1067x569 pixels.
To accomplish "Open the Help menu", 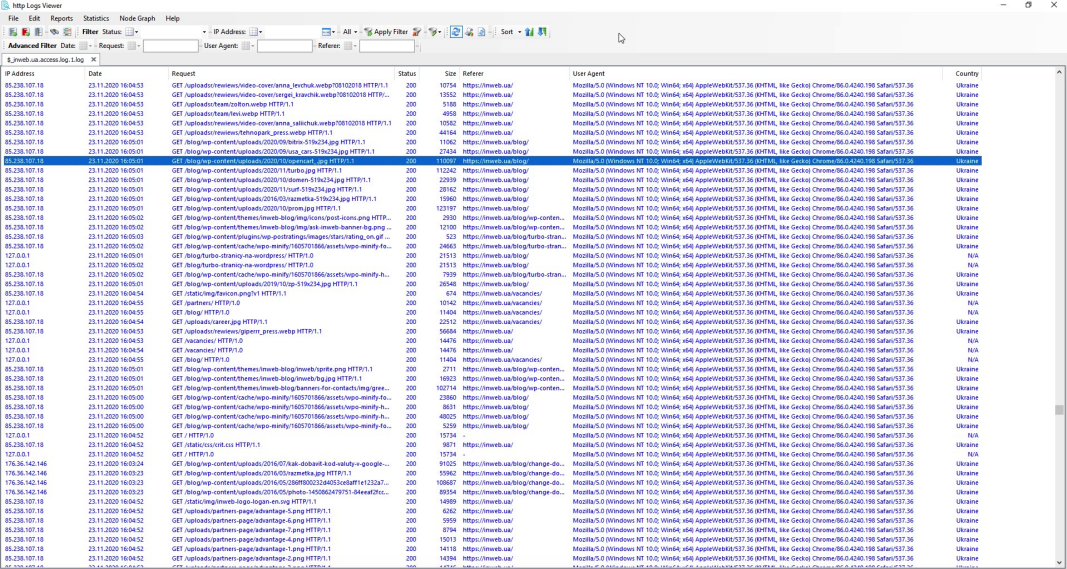I will click(x=172, y=18).
